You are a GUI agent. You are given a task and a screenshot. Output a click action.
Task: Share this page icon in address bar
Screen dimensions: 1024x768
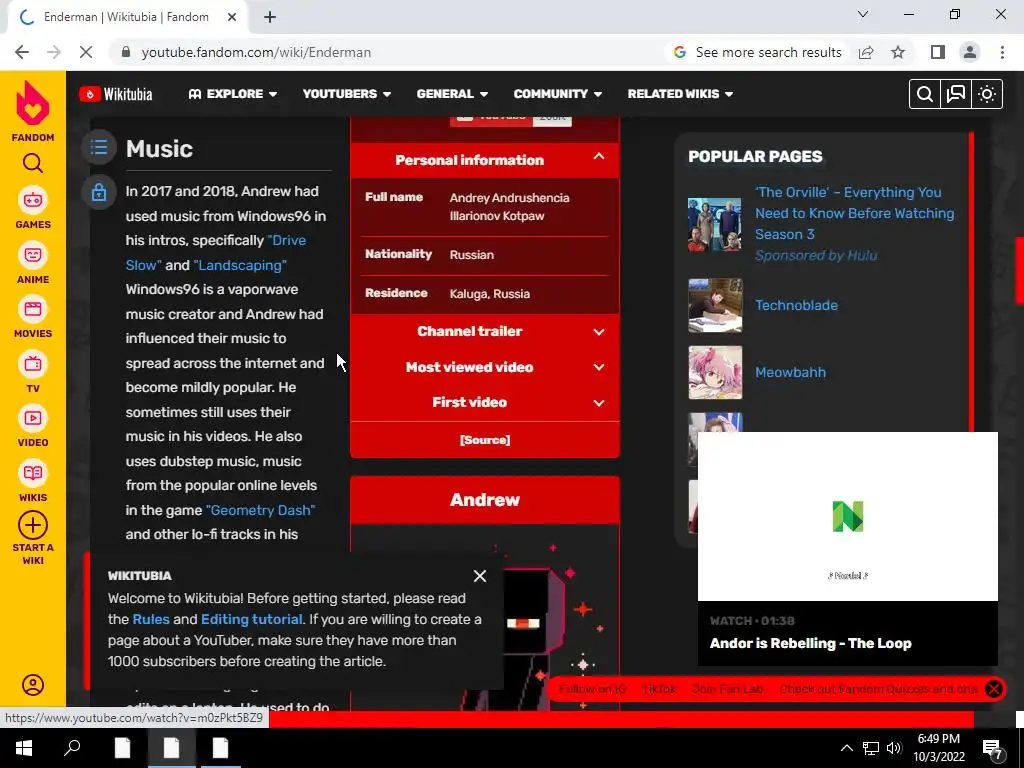click(x=866, y=52)
